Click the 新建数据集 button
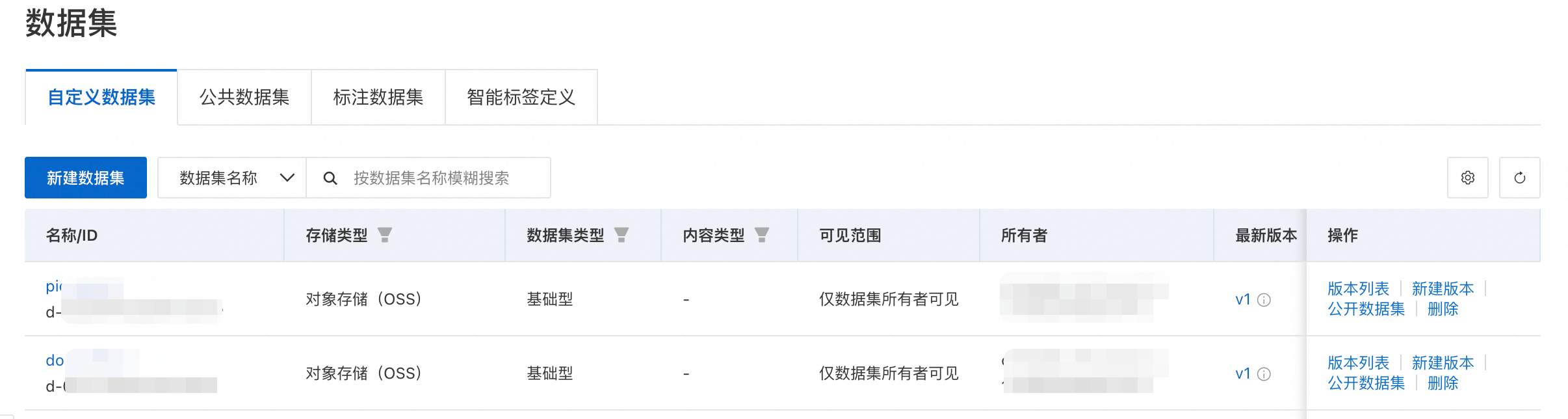 pos(86,178)
